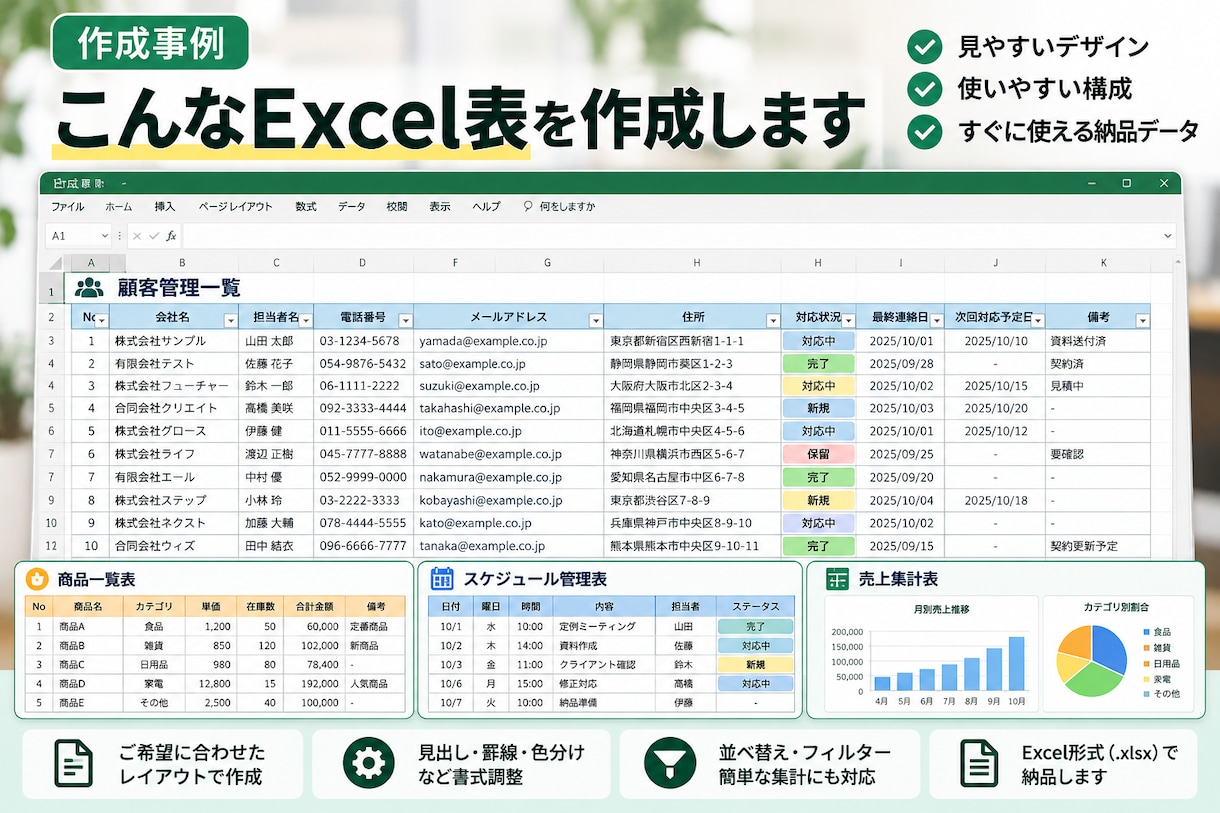
Task: Click the 192,000 total in the 商品D row
Action: click(319, 683)
